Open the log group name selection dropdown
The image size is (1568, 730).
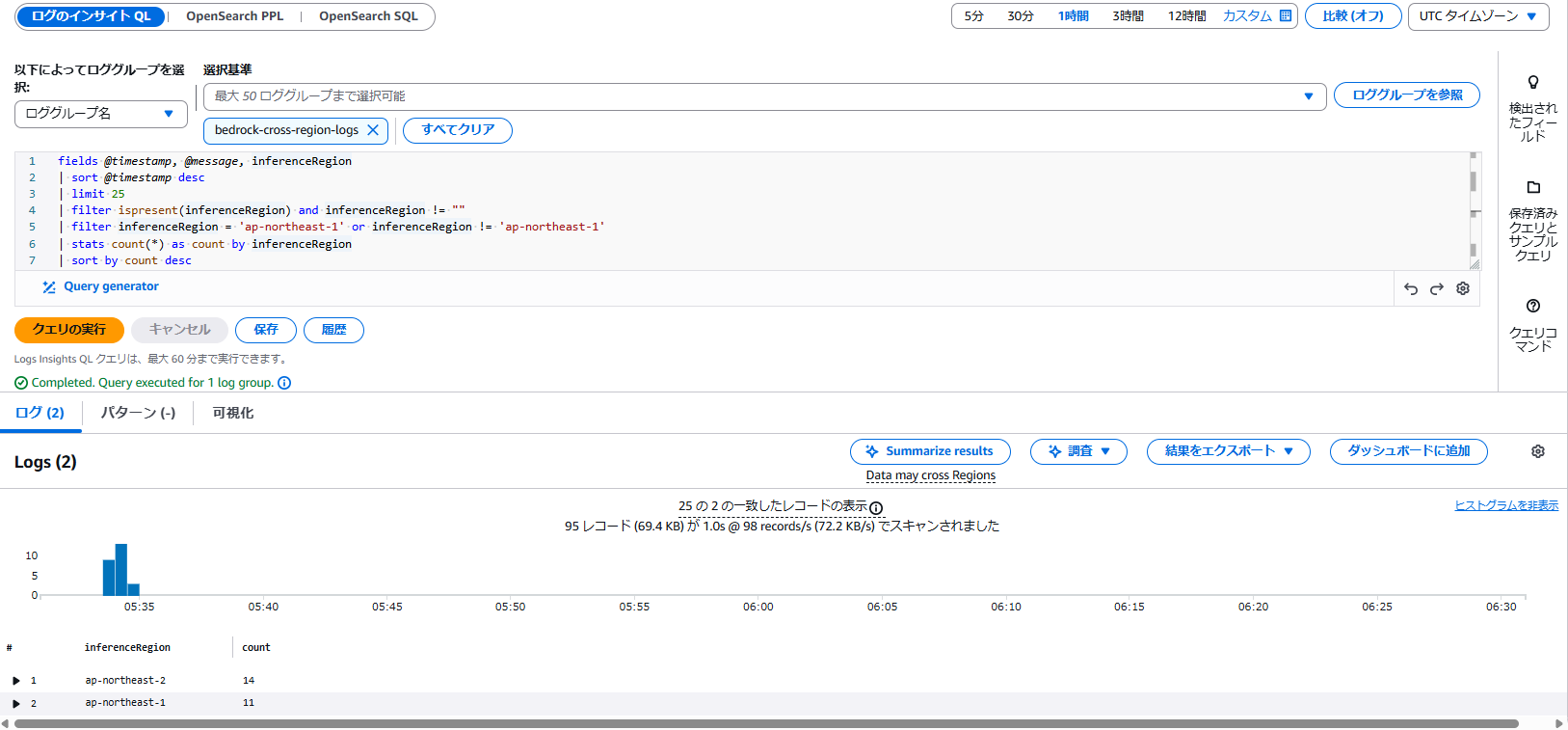100,114
